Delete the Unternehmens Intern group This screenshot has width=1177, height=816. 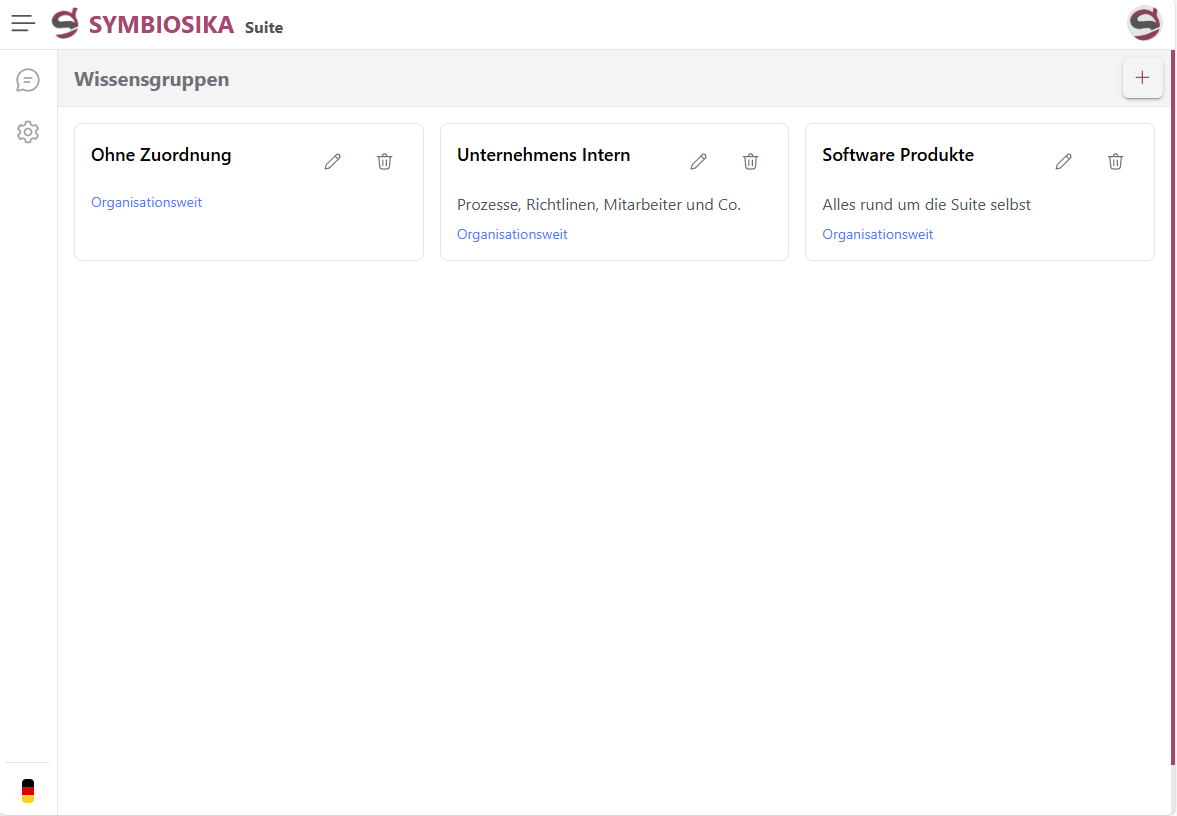point(750,161)
